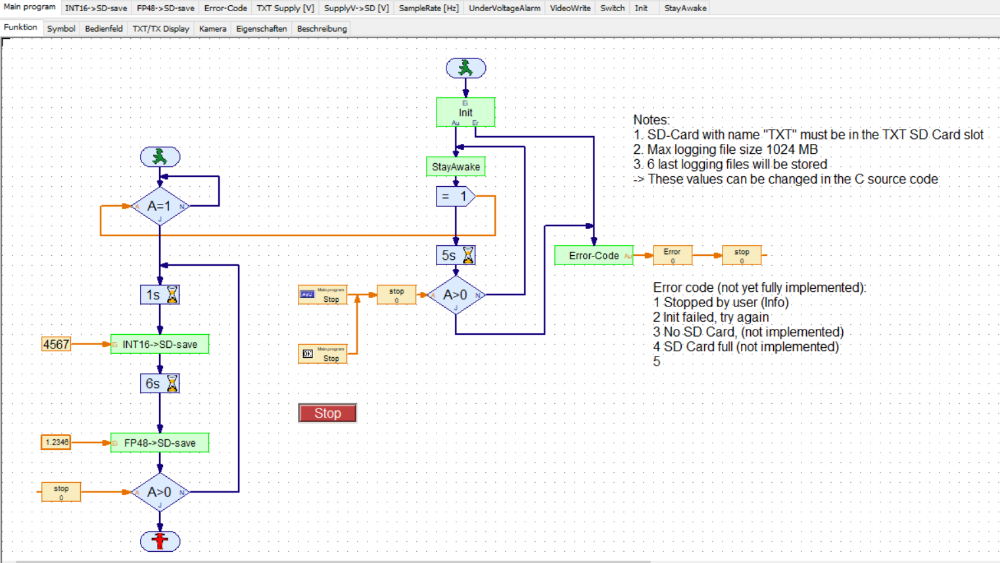Screen dimensions: 1000x563
Task: Switch to the Bedienfeld tab
Action: [103, 29]
